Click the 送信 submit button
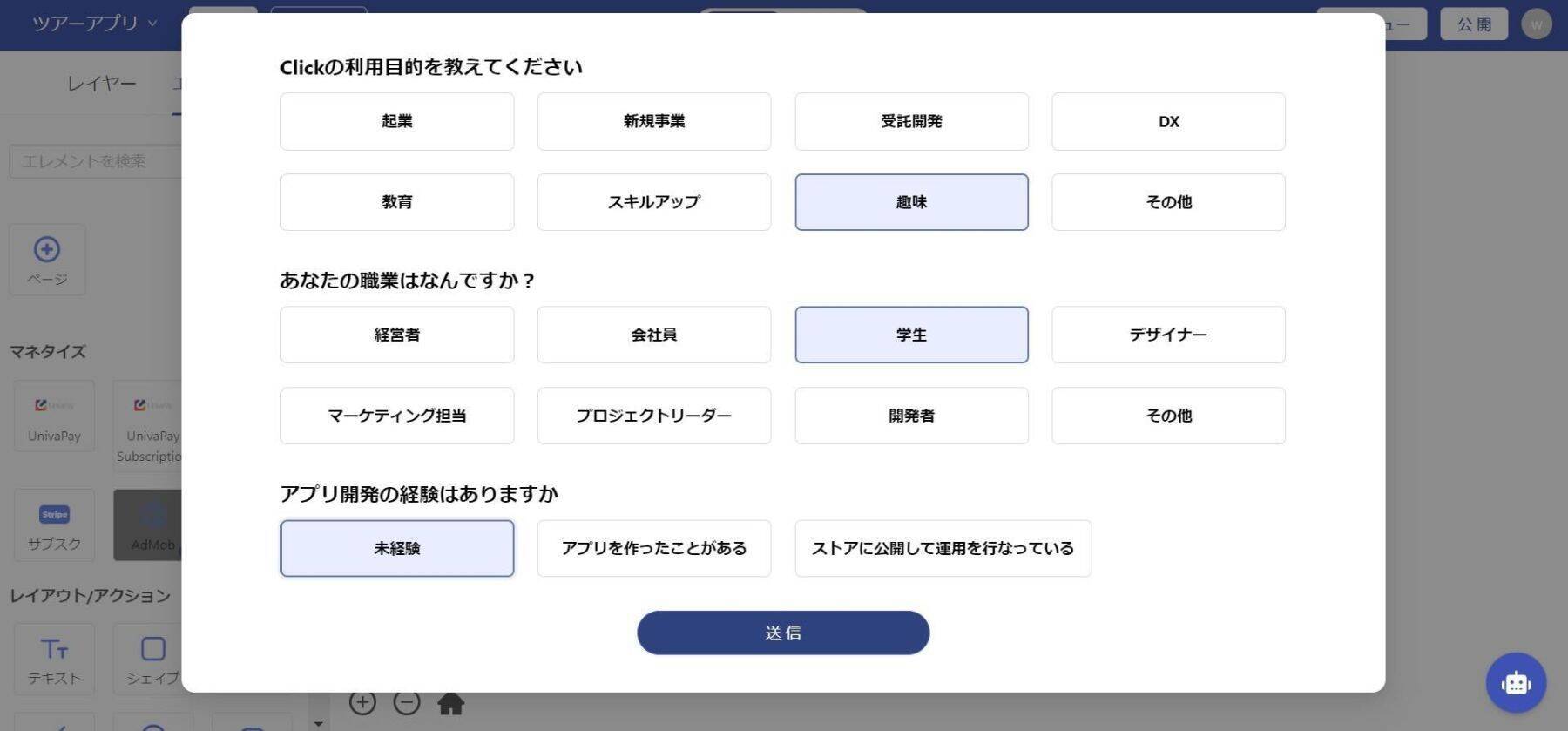This screenshot has width=1568, height=731. (783, 633)
